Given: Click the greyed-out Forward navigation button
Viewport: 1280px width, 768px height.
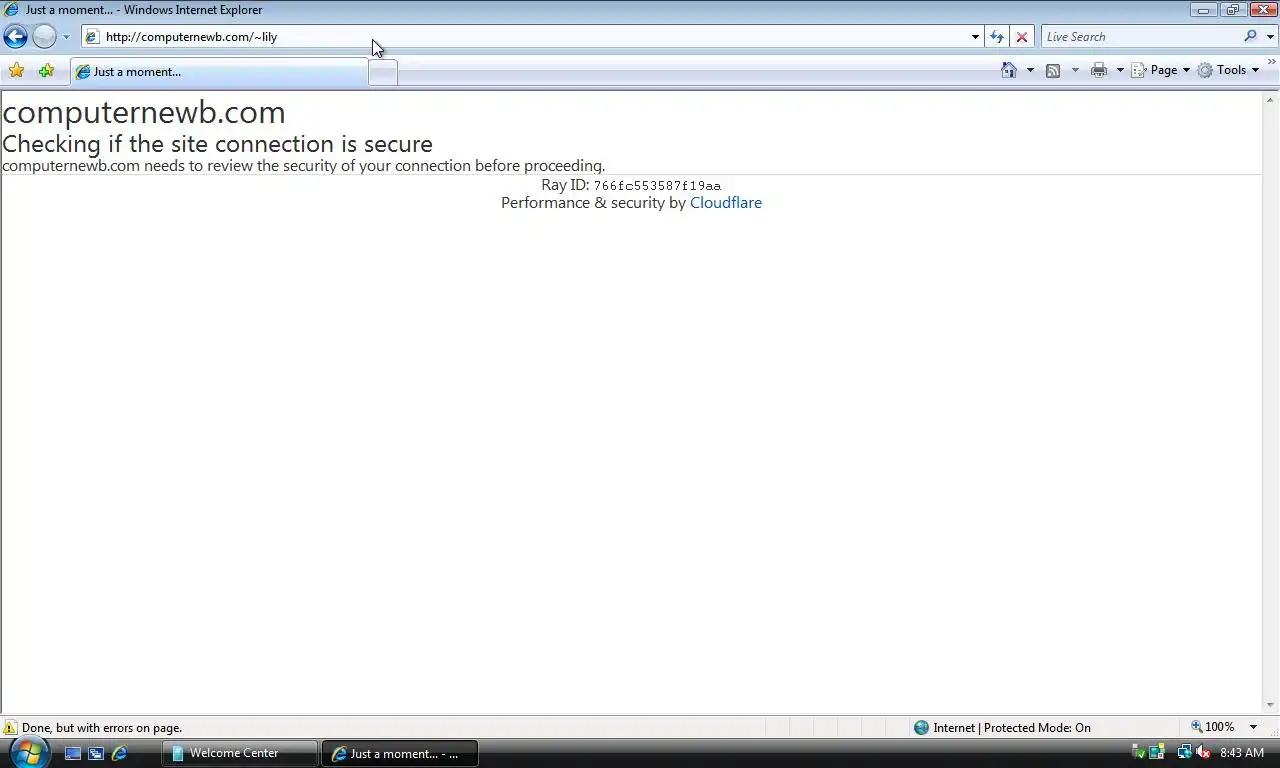Looking at the screenshot, I should (44, 37).
